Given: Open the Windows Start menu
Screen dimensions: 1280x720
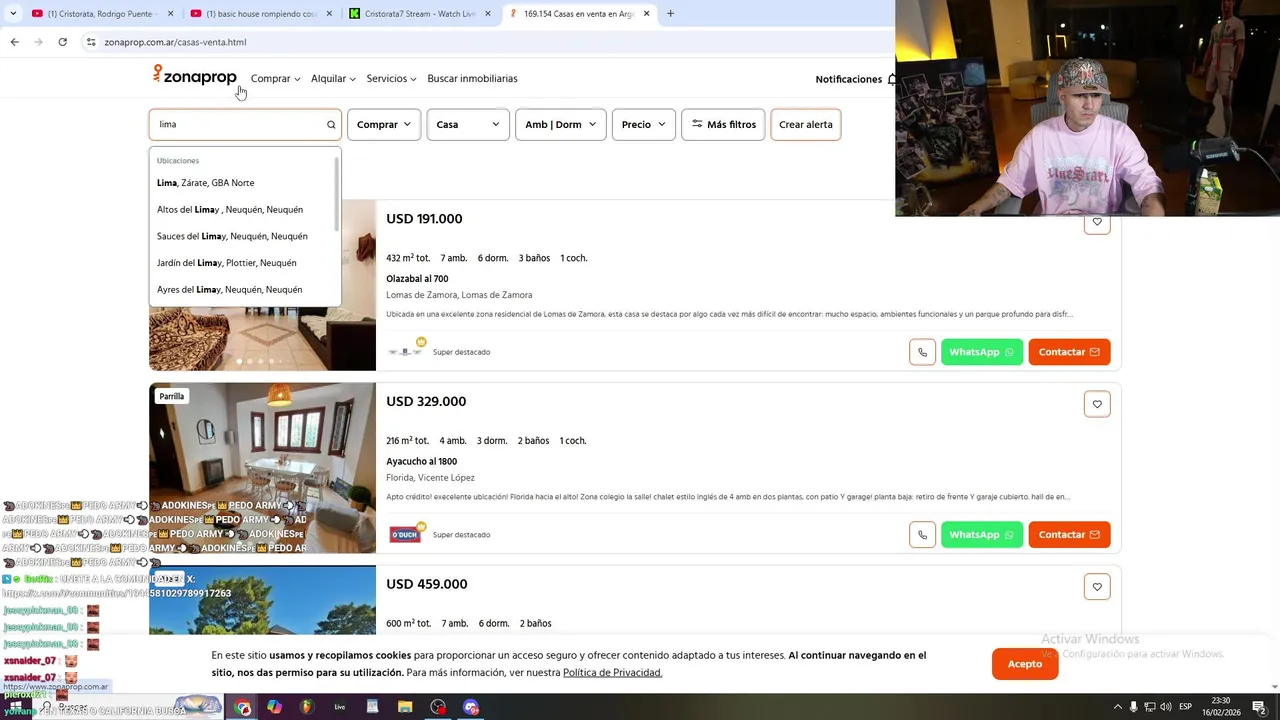Looking at the screenshot, I should [14, 707].
